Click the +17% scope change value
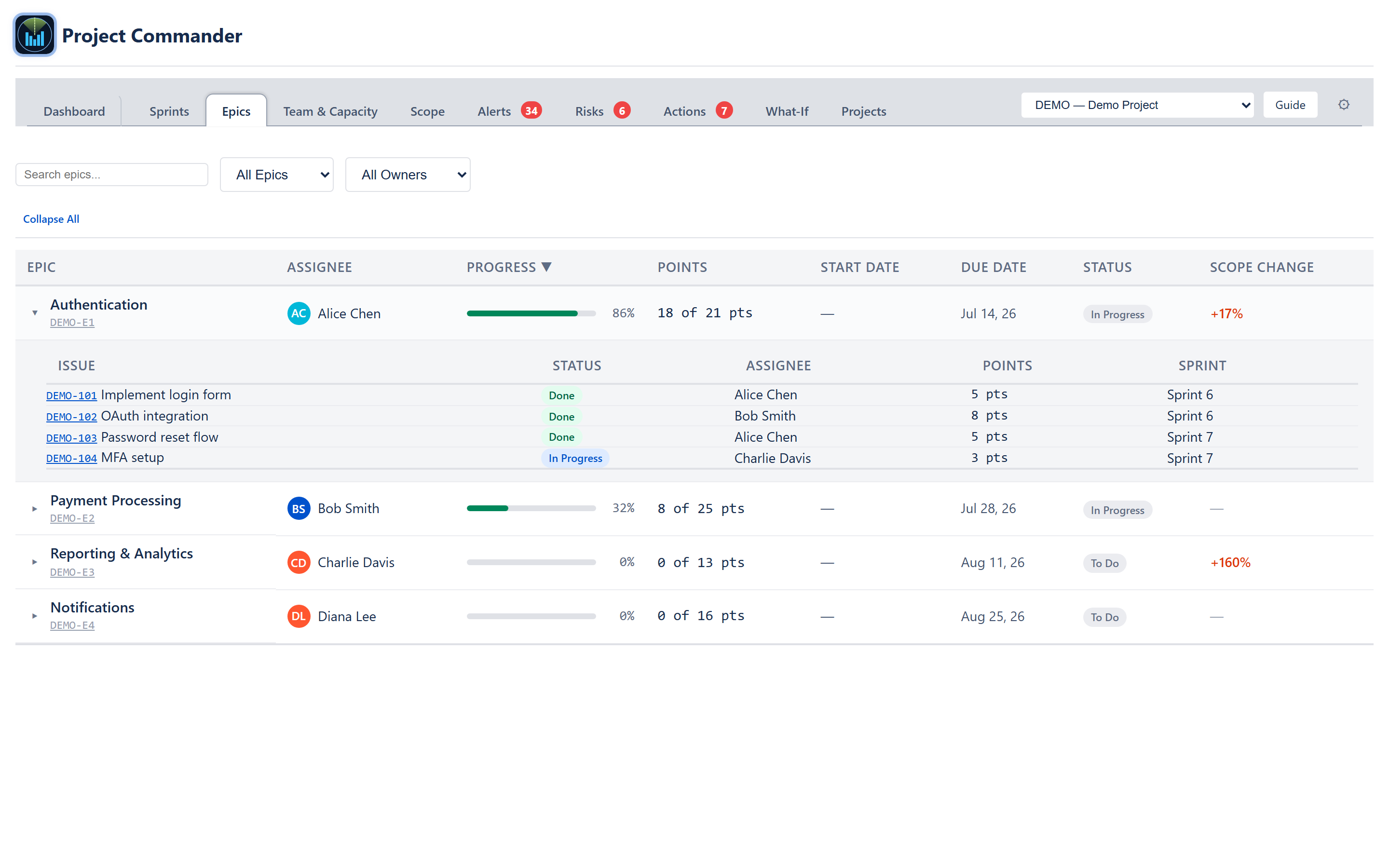This screenshot has height=868, width=1389. point(1226,314)
